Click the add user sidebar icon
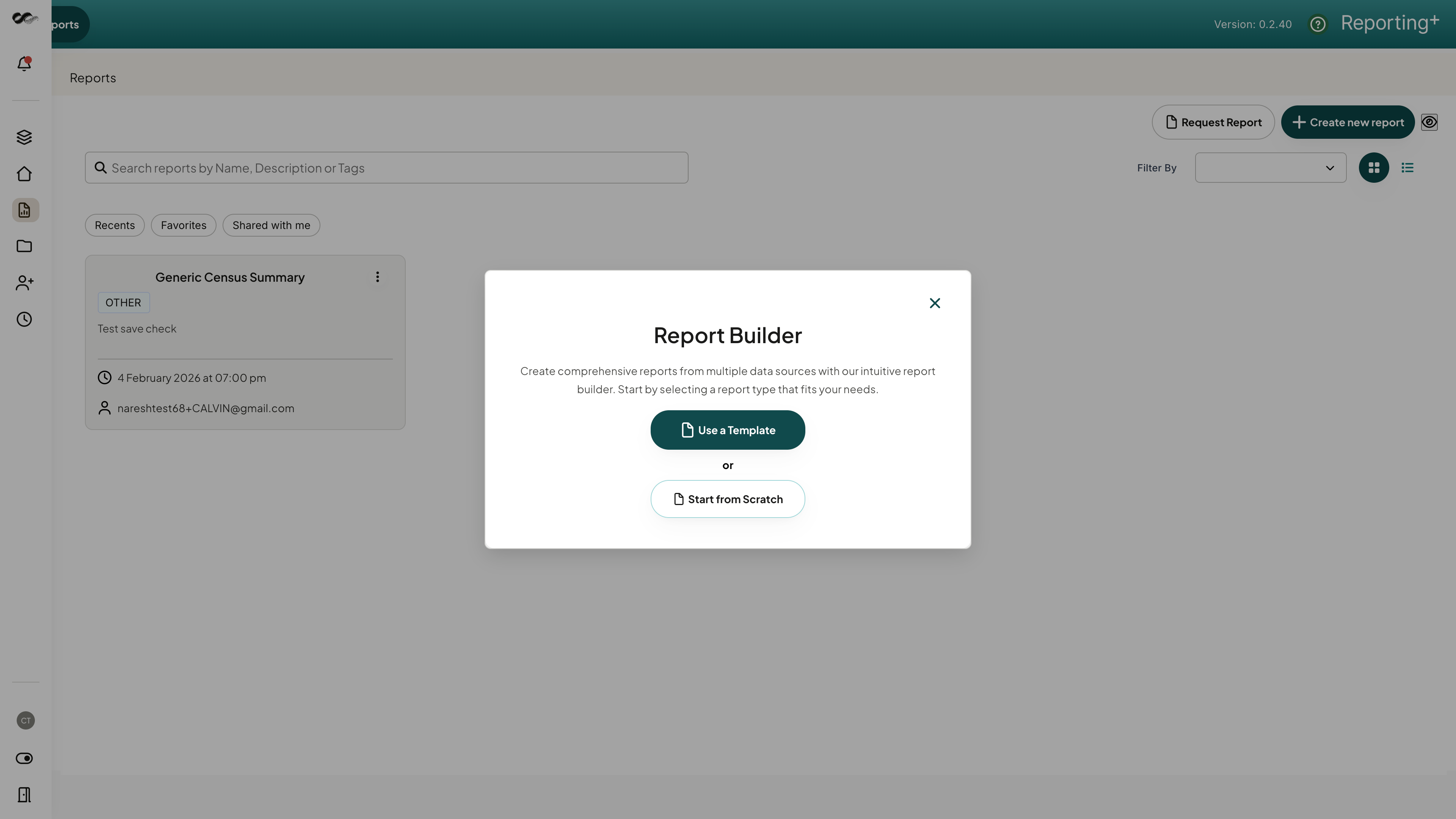 point(25,282)
